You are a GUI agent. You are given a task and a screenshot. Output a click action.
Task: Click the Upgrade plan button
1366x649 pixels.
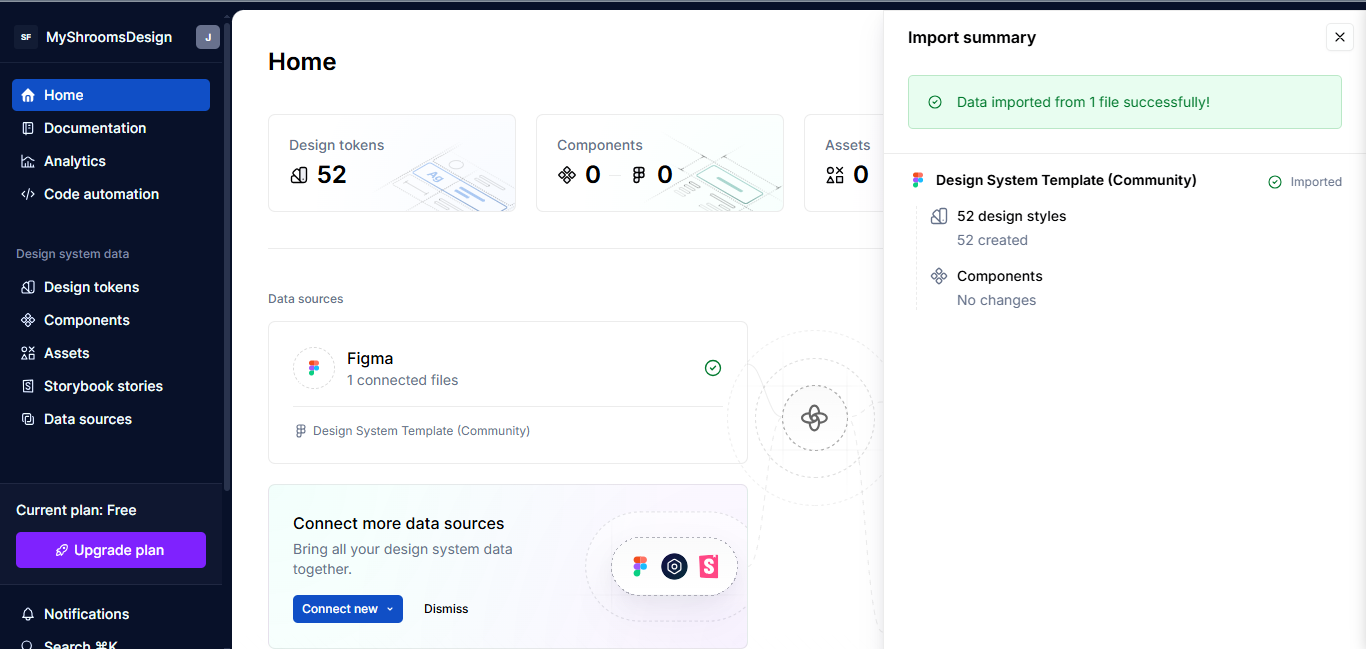click(110, 550)
